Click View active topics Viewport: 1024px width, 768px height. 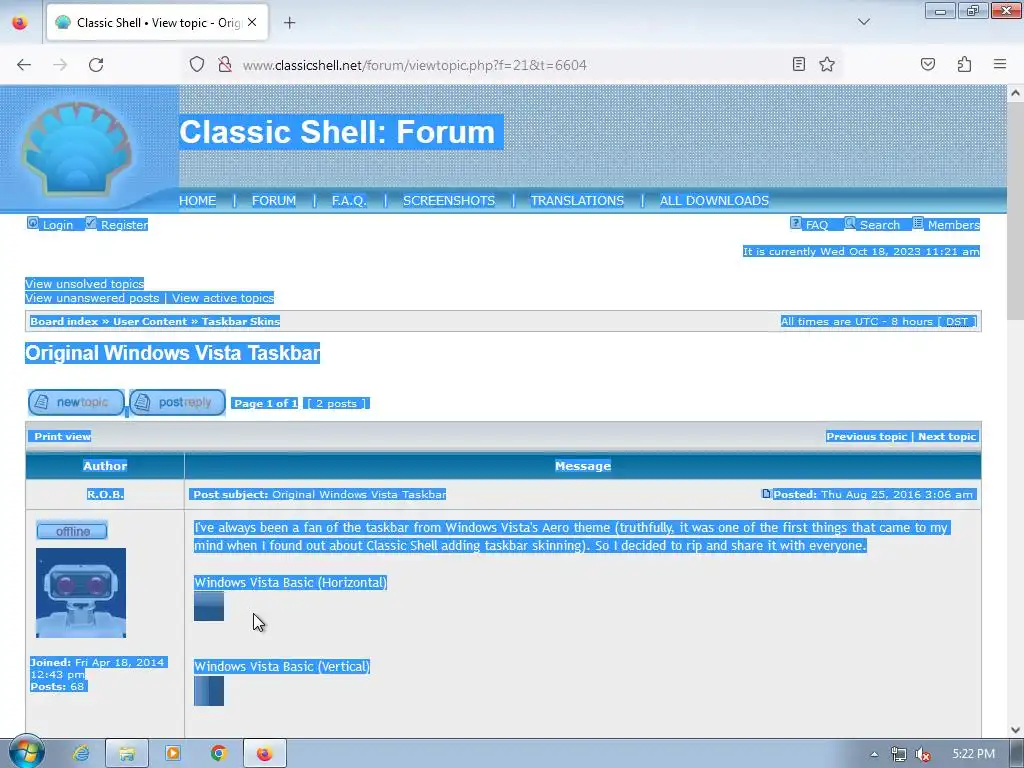click(x=223, y=298)
